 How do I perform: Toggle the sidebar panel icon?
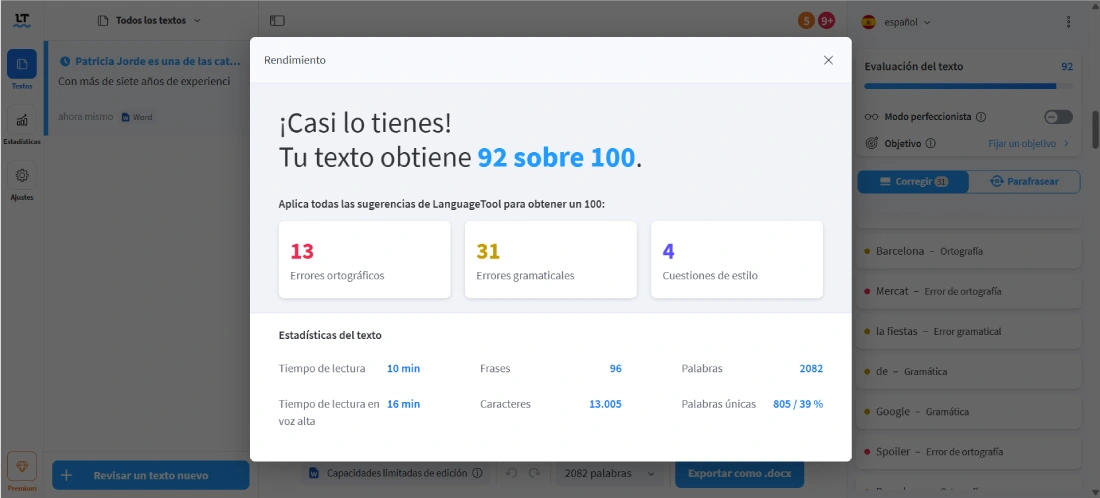277,21
